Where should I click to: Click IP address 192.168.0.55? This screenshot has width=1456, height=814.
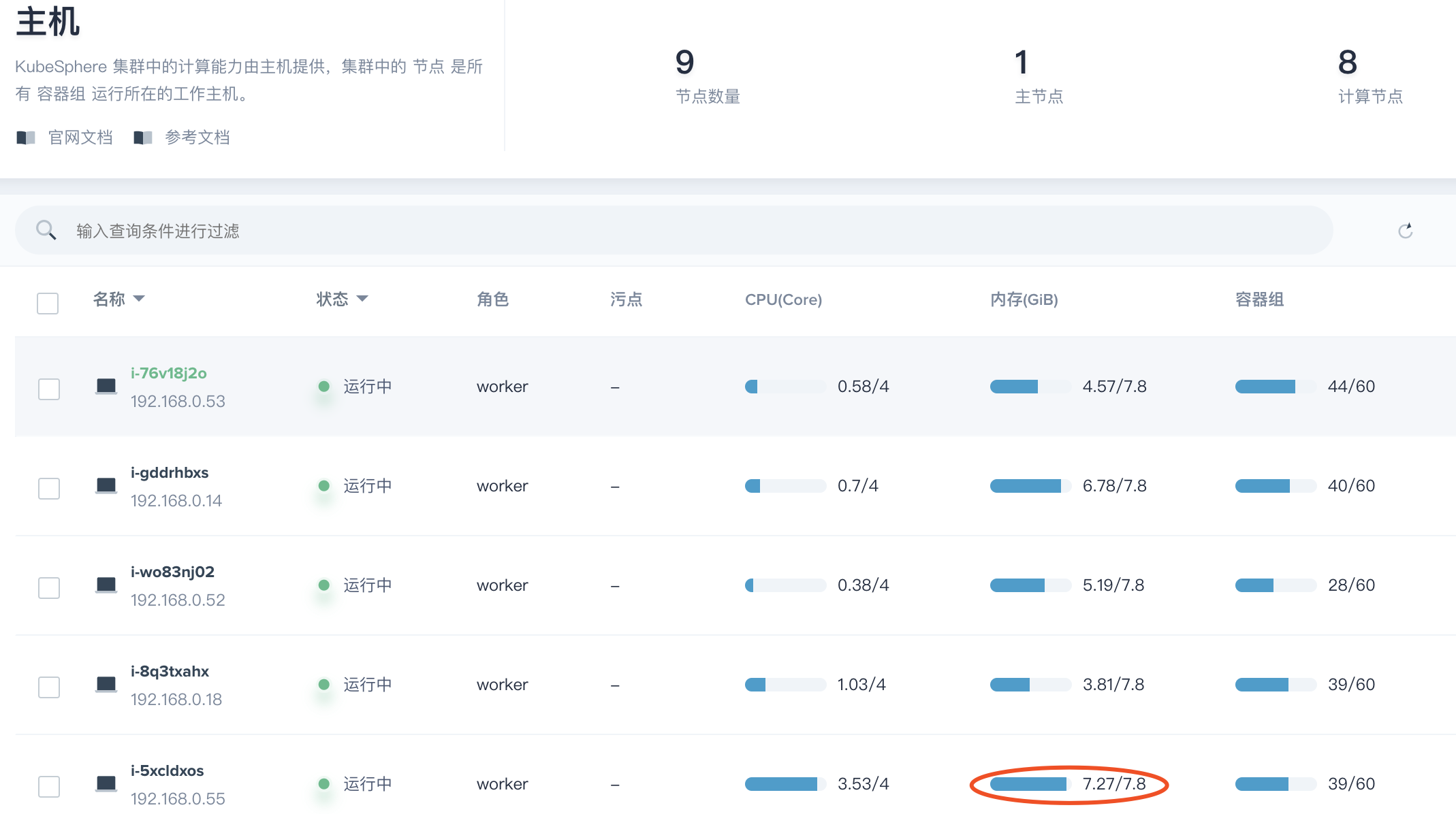click(178, 799)
